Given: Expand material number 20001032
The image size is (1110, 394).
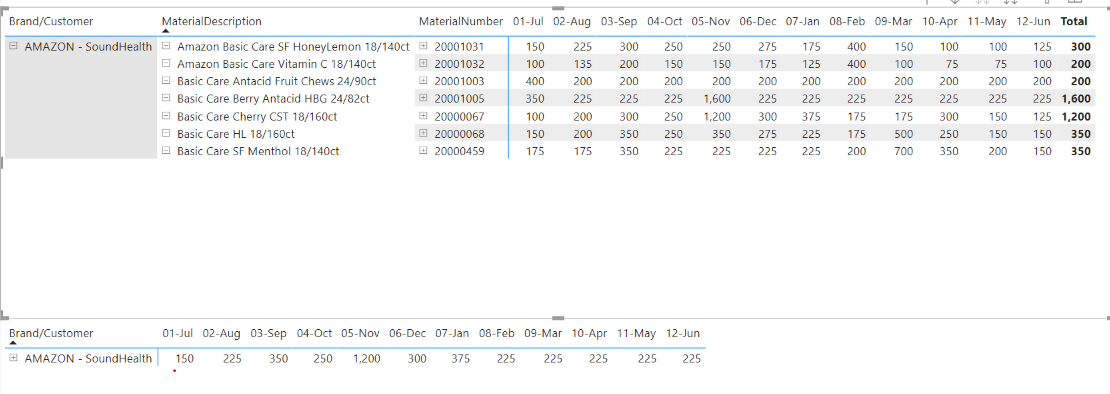Looking at the screenshot, I should [424, 63].
